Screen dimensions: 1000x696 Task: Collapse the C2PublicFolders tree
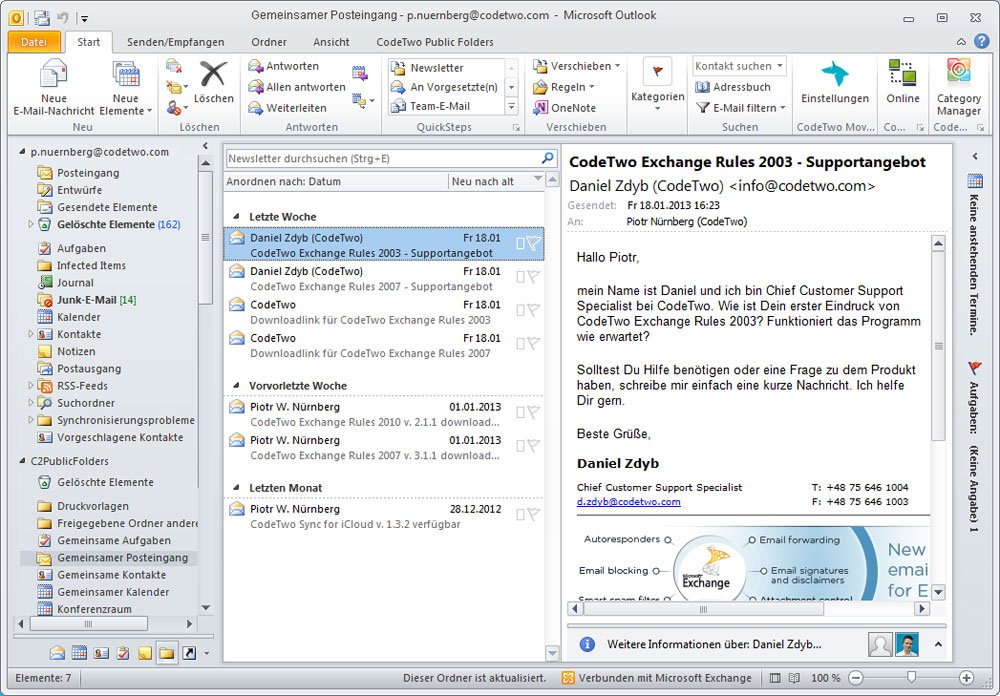click(x=22, y=461)
